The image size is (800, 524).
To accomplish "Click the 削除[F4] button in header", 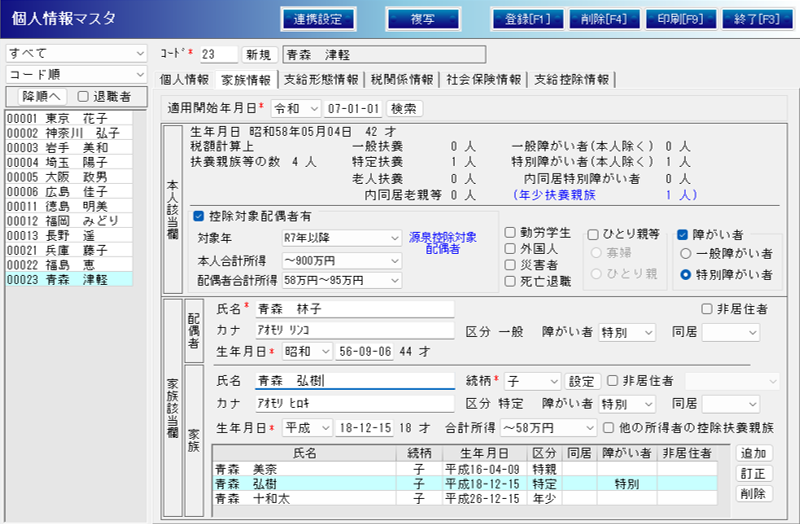I will coord(604,19).
